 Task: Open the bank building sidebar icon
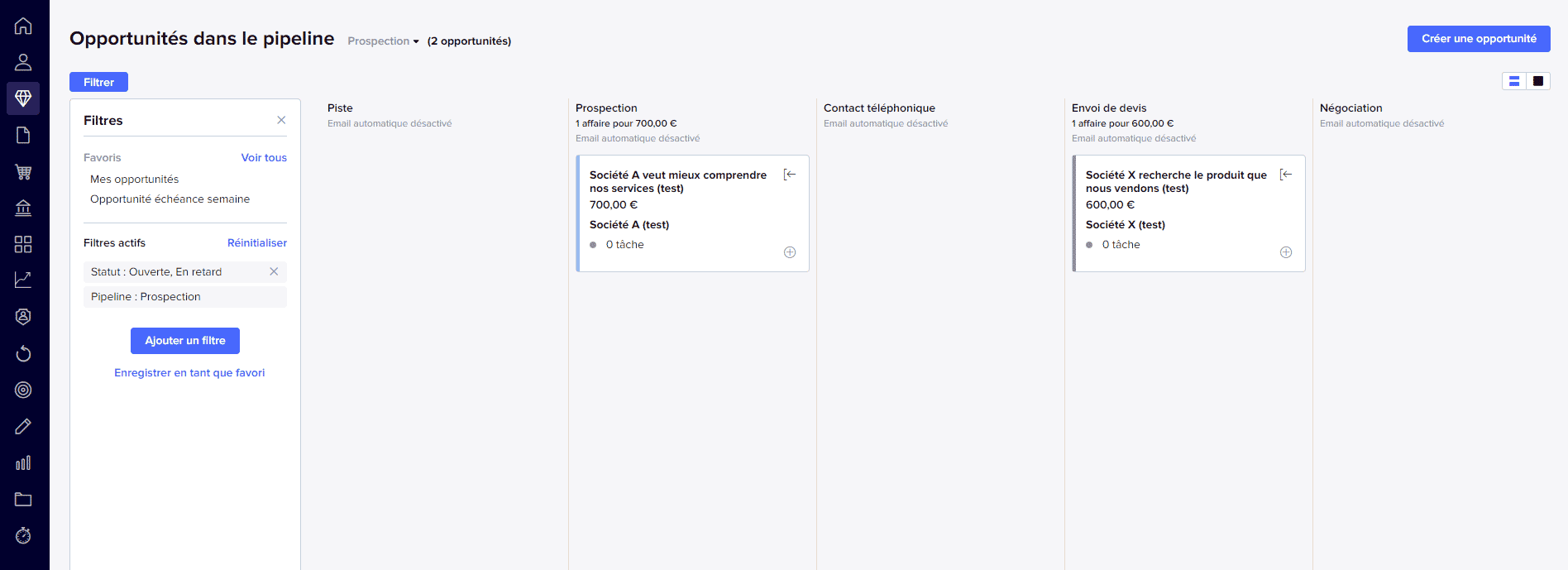23,208
